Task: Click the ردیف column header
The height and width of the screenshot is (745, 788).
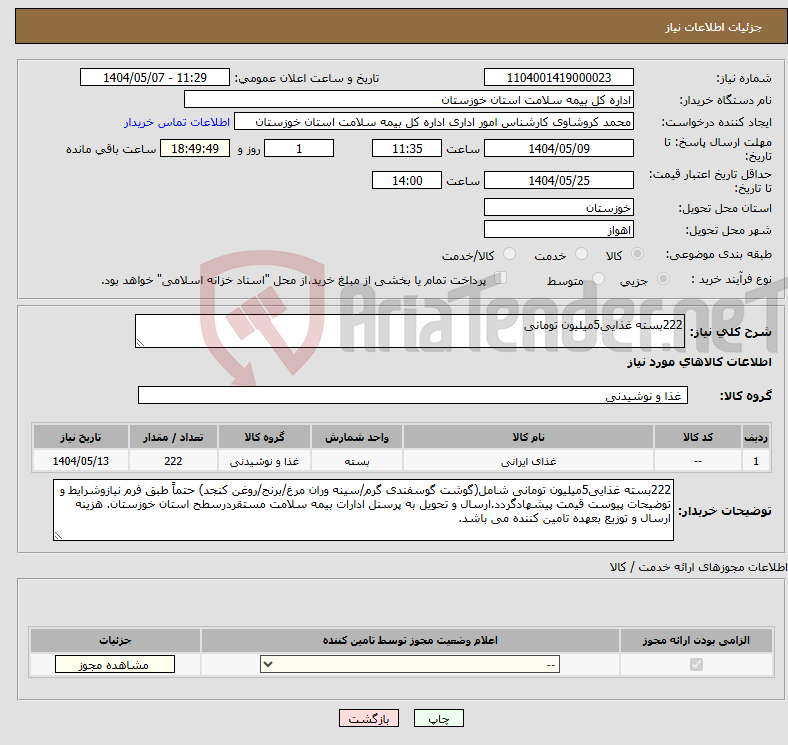Action: 756,437
